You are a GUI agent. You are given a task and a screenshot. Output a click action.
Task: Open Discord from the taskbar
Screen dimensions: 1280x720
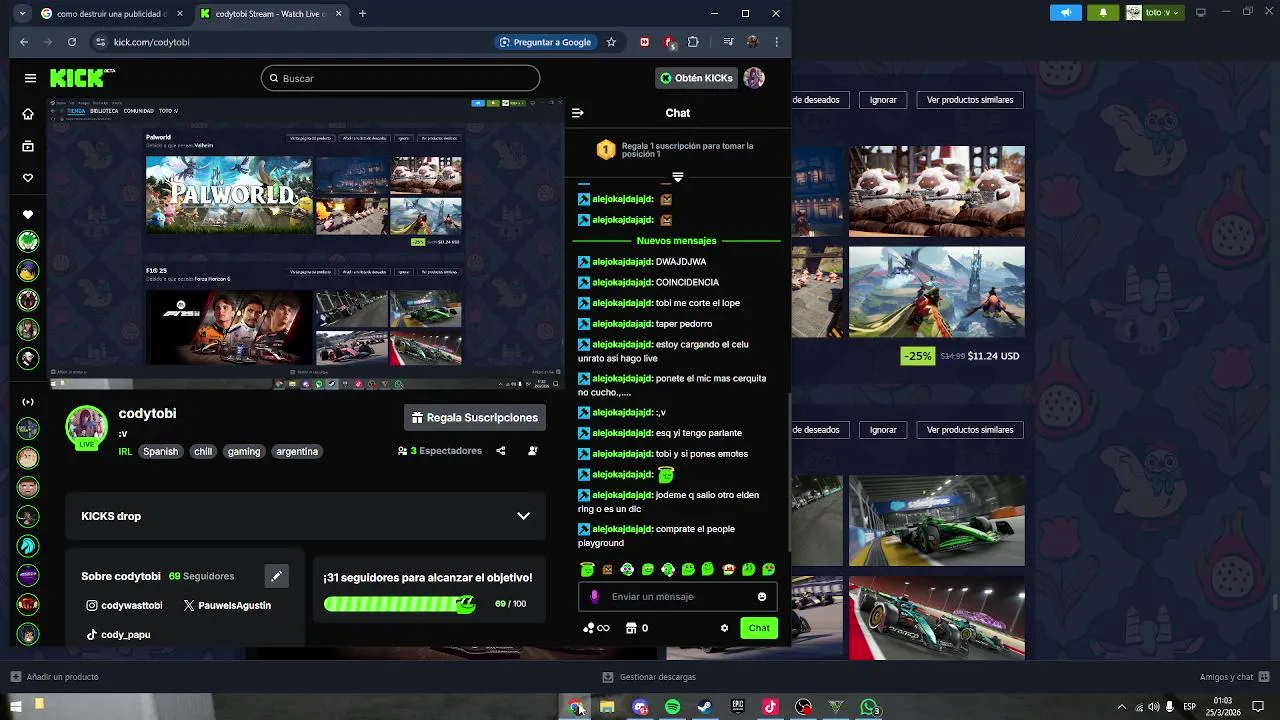(x=640, y=707)
